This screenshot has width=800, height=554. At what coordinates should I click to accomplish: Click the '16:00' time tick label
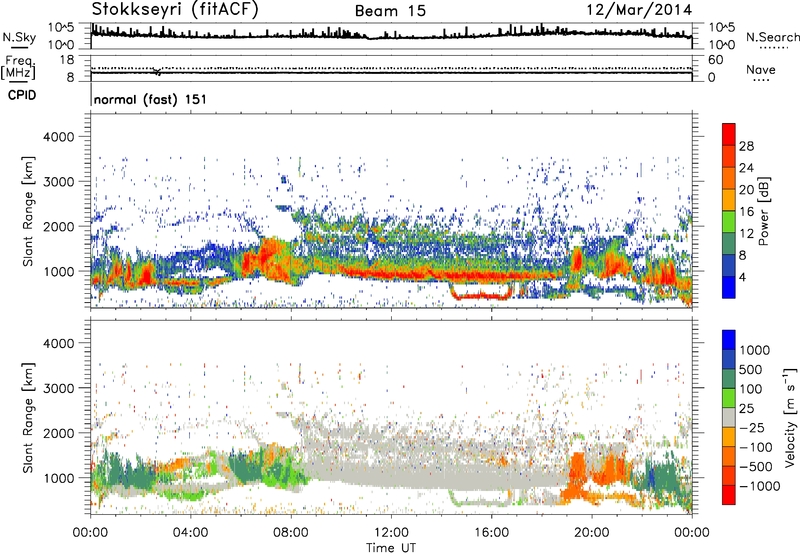[491, 533]
